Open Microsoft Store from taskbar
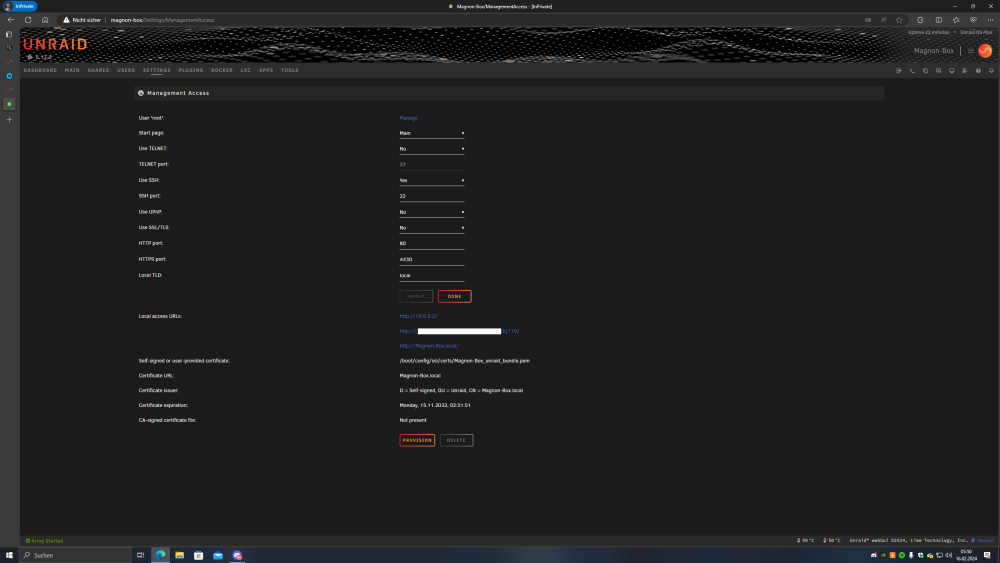Screen dimensions: 1000x563 pos(199,555)
